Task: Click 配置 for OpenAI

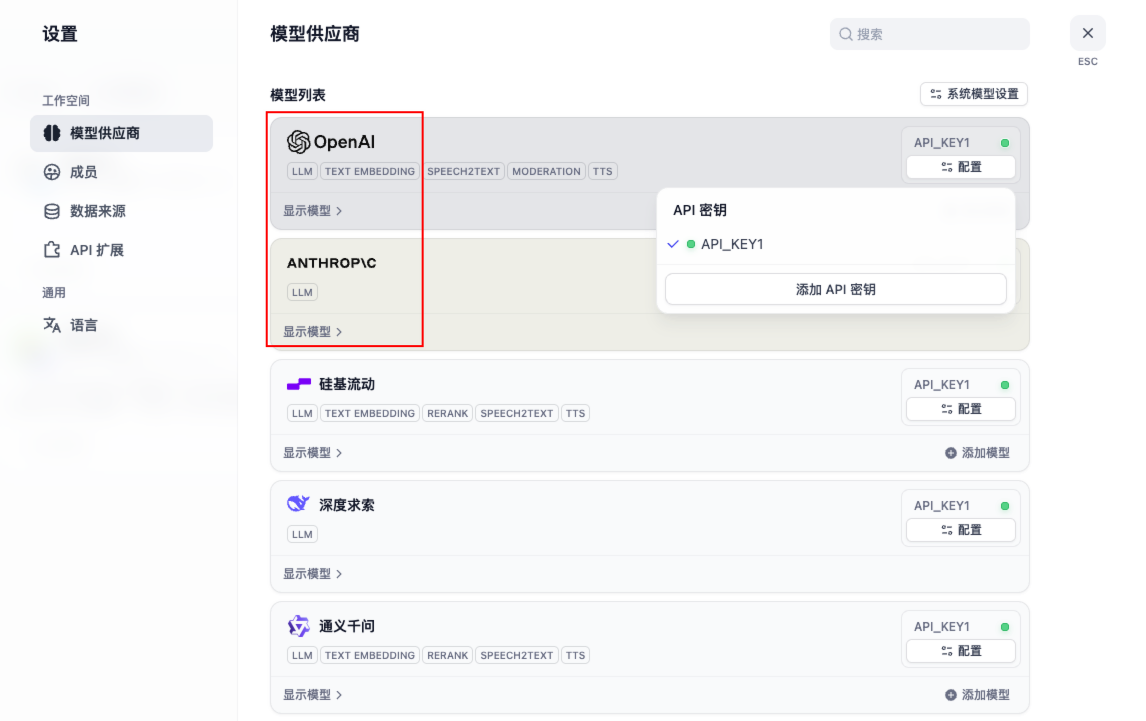Action: coord(960,167)
